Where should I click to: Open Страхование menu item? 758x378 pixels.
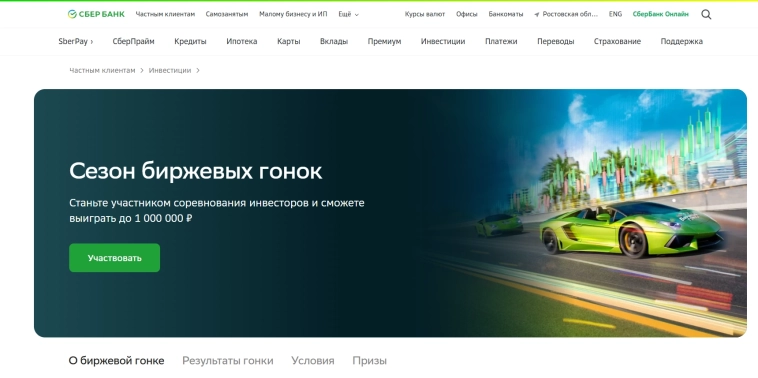click(617, 42)
